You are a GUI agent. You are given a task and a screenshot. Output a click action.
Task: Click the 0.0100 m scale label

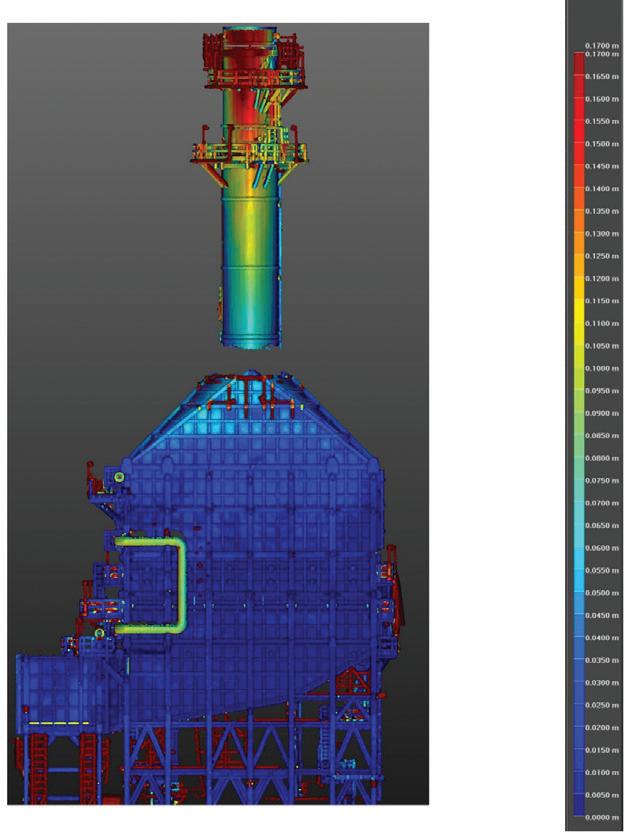(x=602, y=772)
